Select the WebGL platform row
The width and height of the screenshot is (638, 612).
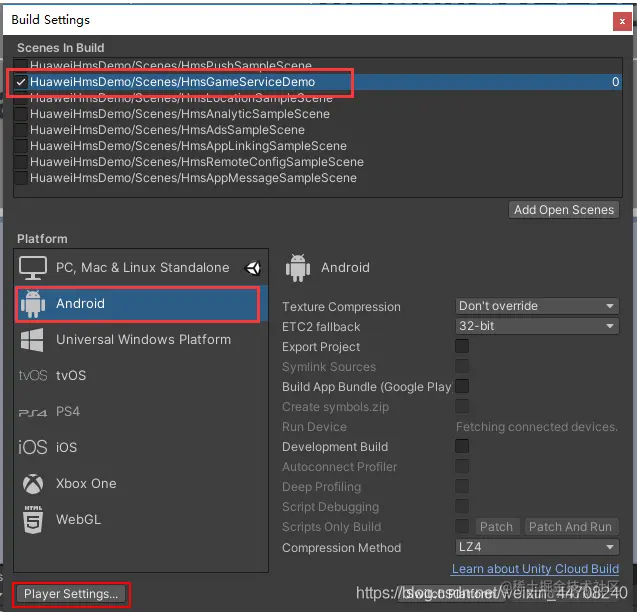pyautogui.click(x=141, y=520)
